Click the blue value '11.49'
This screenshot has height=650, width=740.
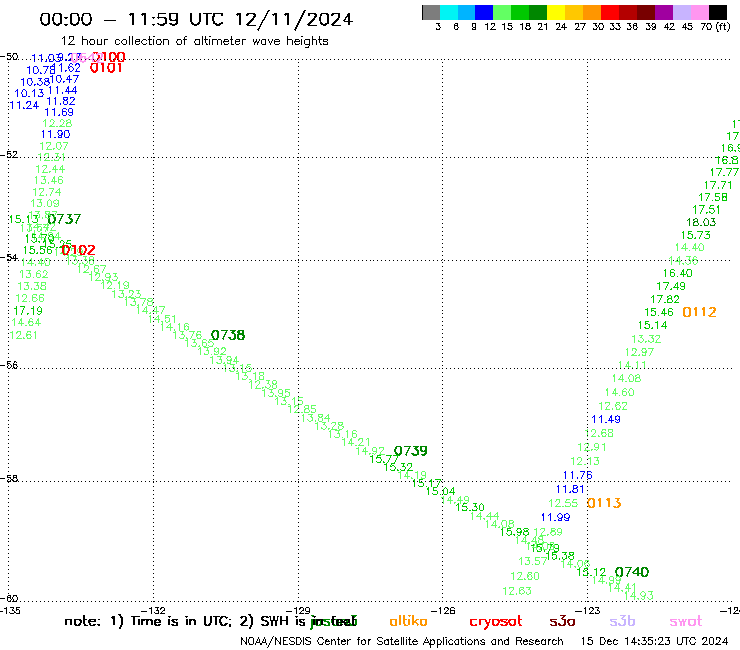[x=605, y=419]
